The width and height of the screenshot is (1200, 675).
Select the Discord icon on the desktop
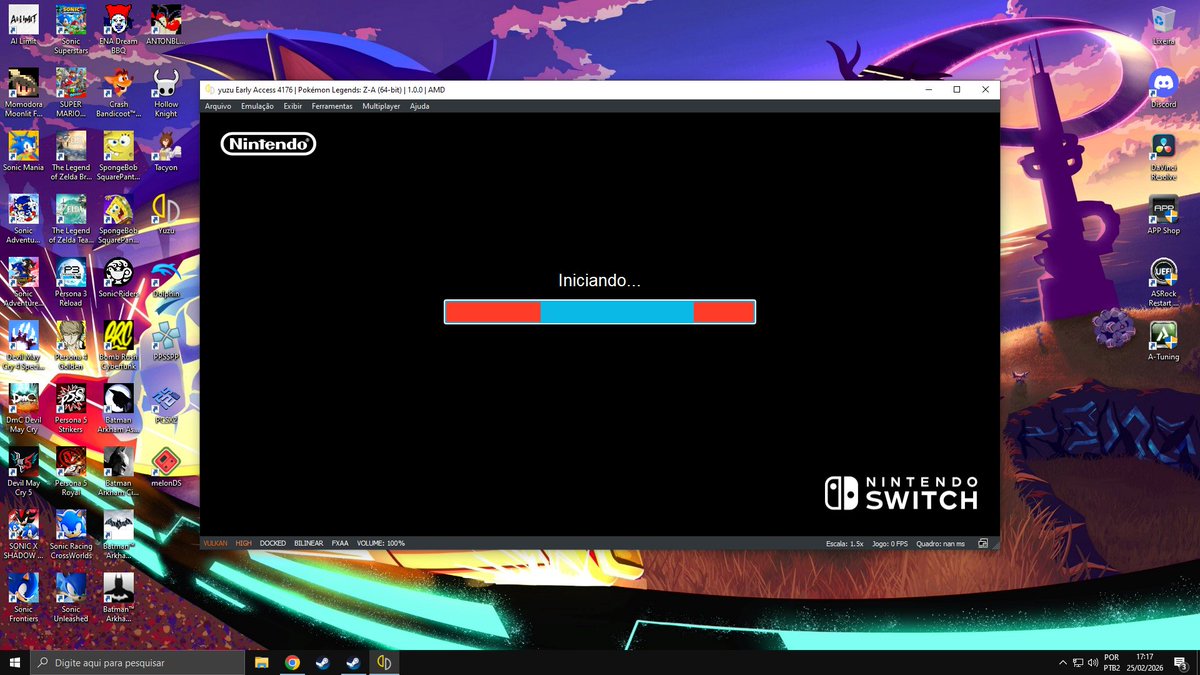1163,89
